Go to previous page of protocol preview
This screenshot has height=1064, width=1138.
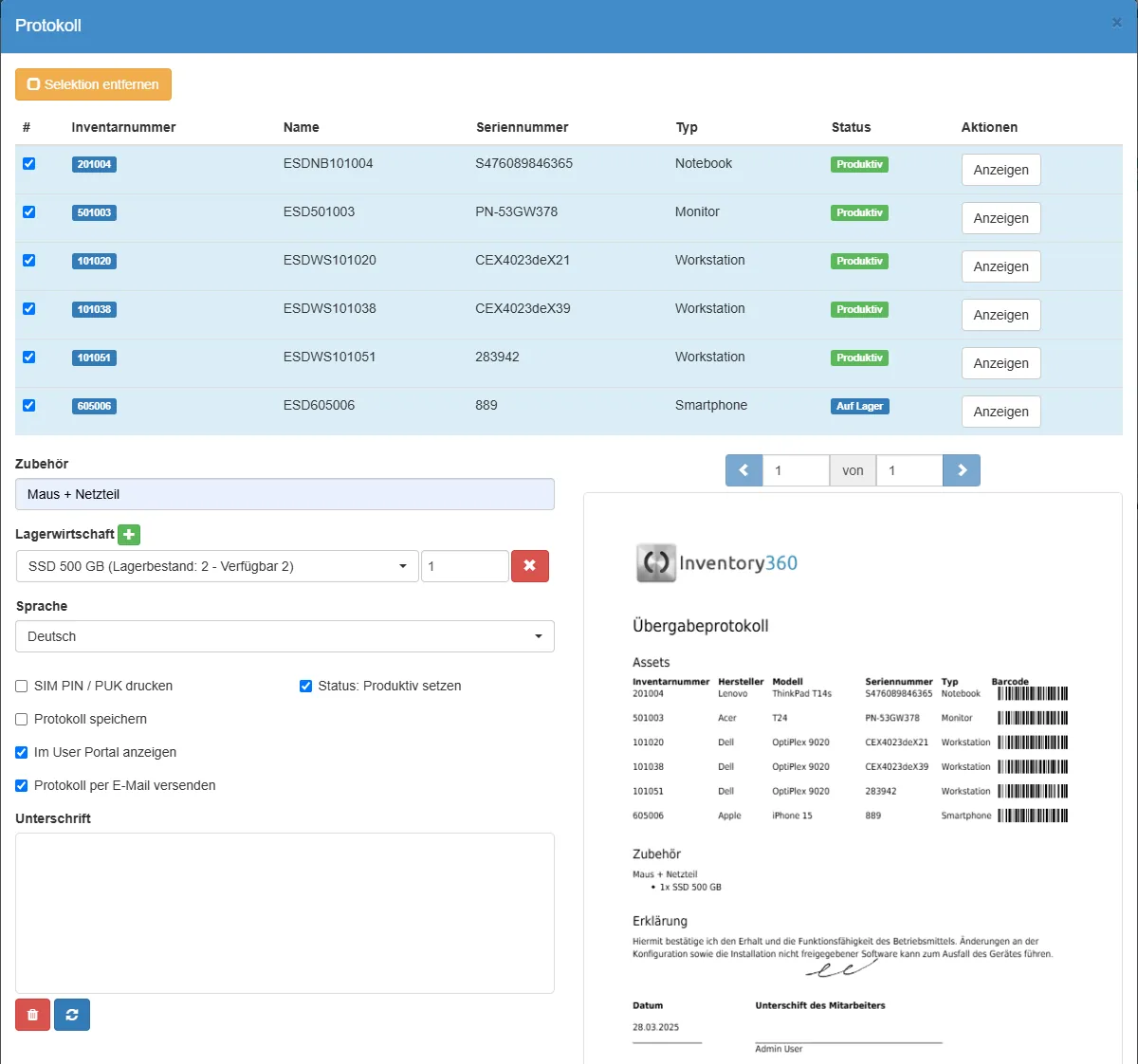tap(743, 470)
